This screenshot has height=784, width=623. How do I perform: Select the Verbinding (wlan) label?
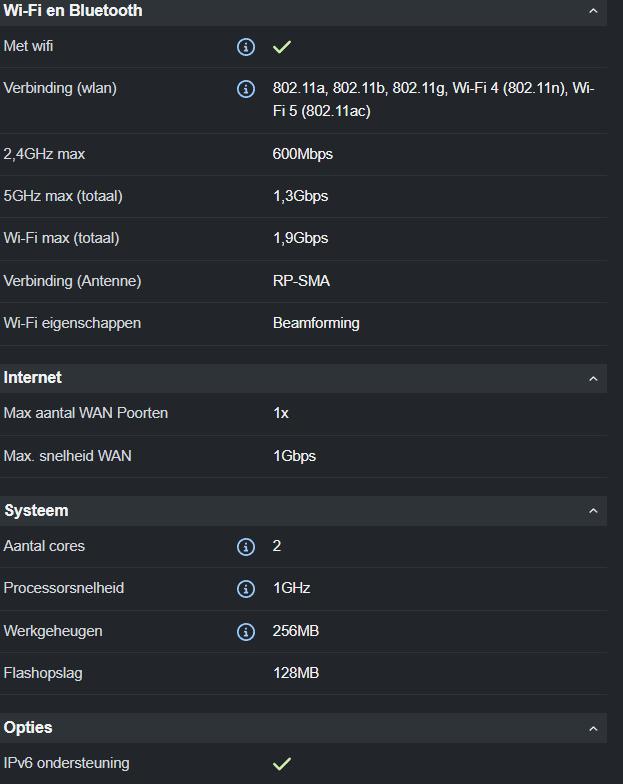[60, 88]
